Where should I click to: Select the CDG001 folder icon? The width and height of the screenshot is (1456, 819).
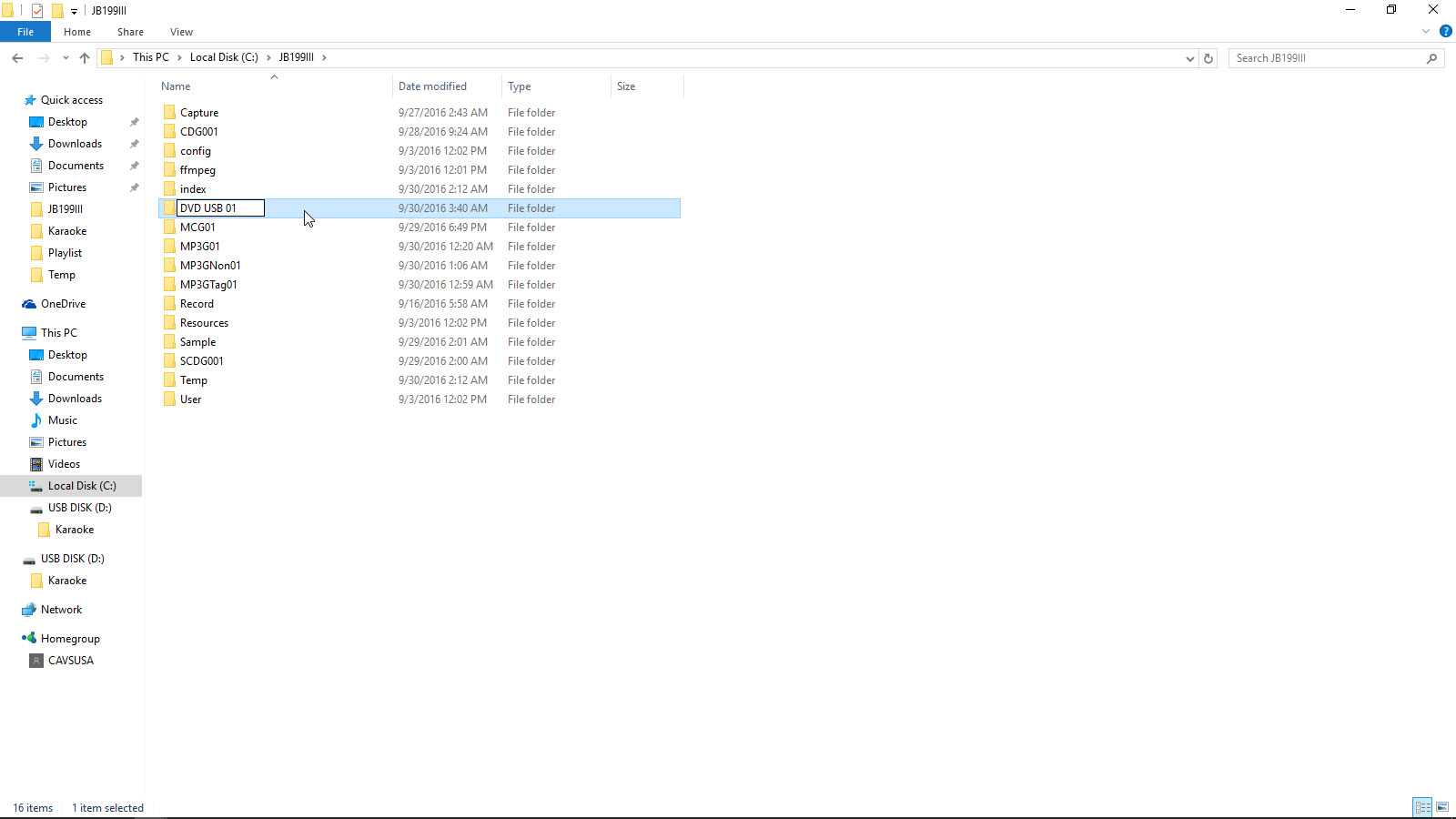(x=169, y=132)
